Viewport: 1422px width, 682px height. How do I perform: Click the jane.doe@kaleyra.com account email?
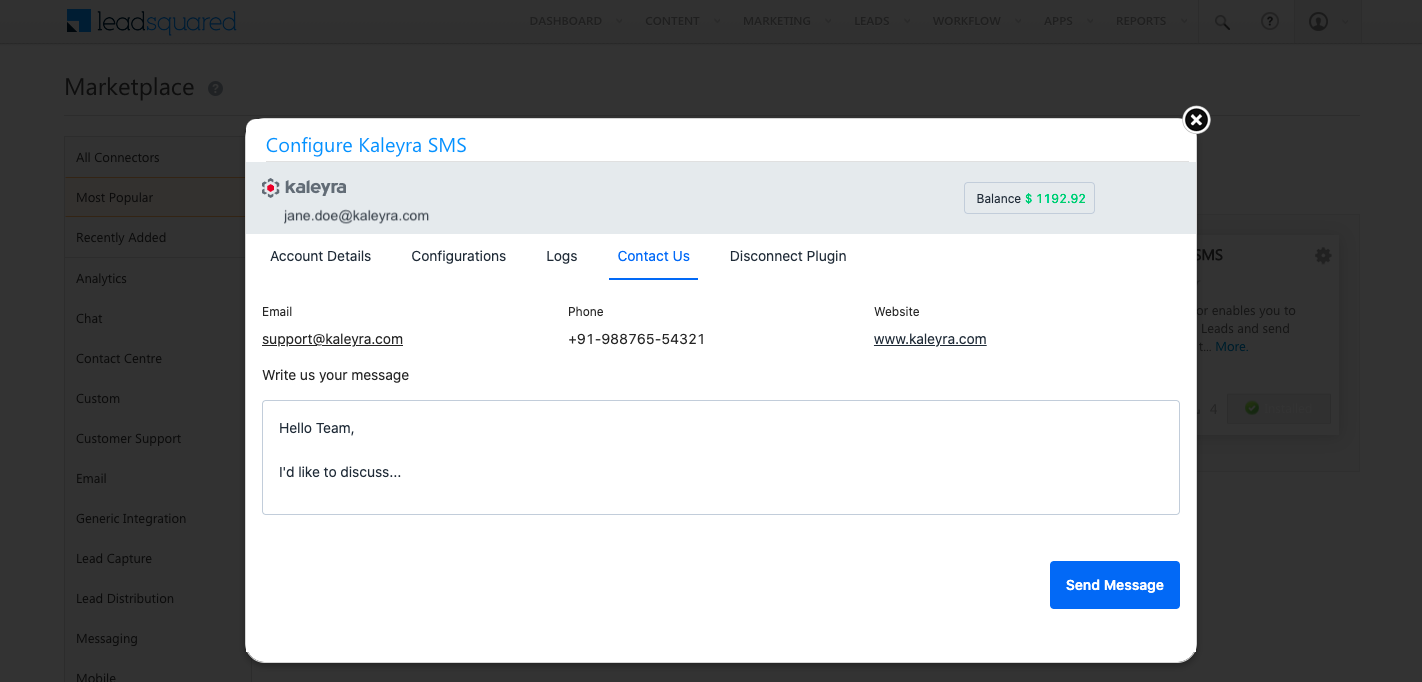coord(356,216)
